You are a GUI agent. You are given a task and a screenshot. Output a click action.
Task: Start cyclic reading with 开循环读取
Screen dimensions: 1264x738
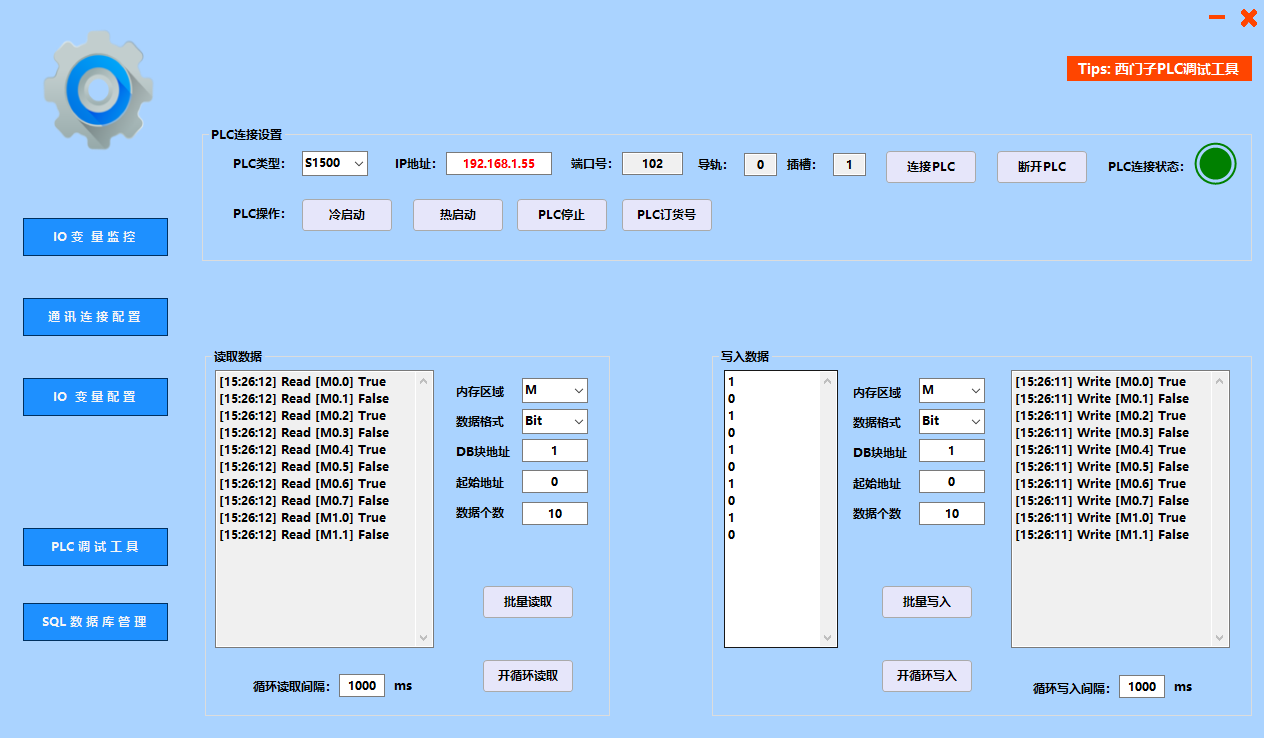point(528,676)
